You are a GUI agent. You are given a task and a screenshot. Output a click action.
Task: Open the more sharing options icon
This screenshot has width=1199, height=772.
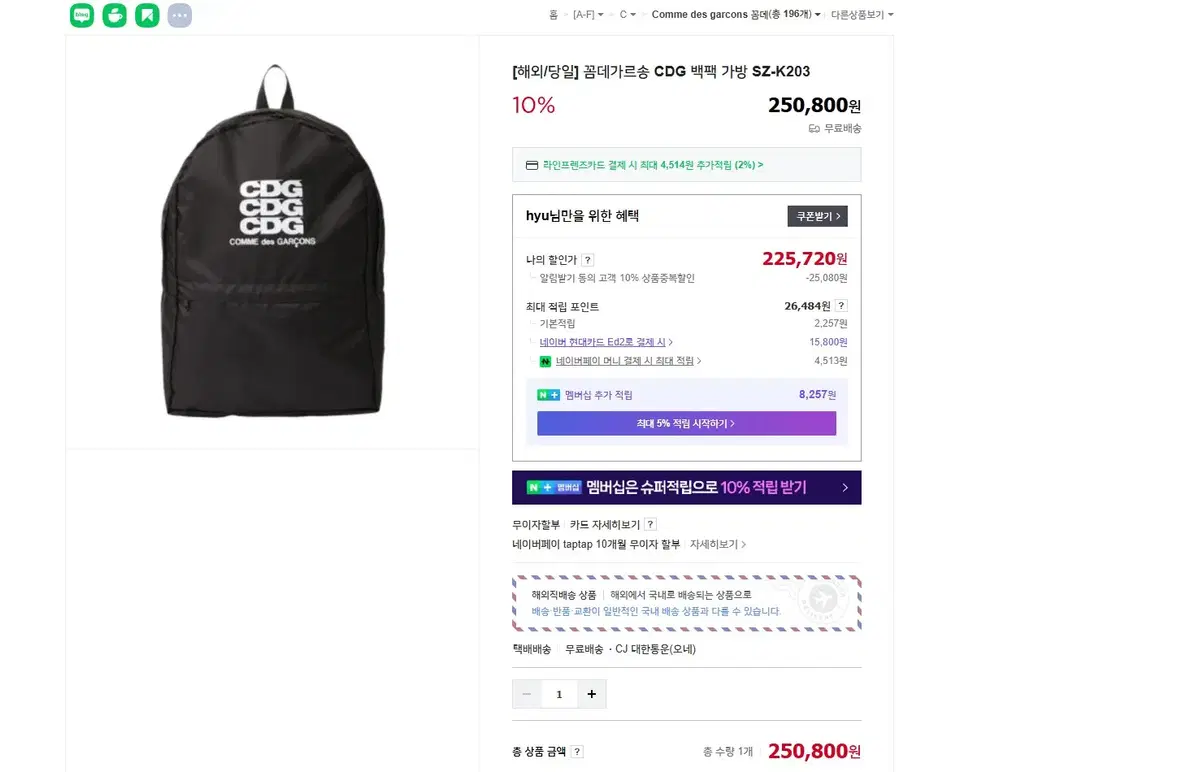(x=179, y=15)
